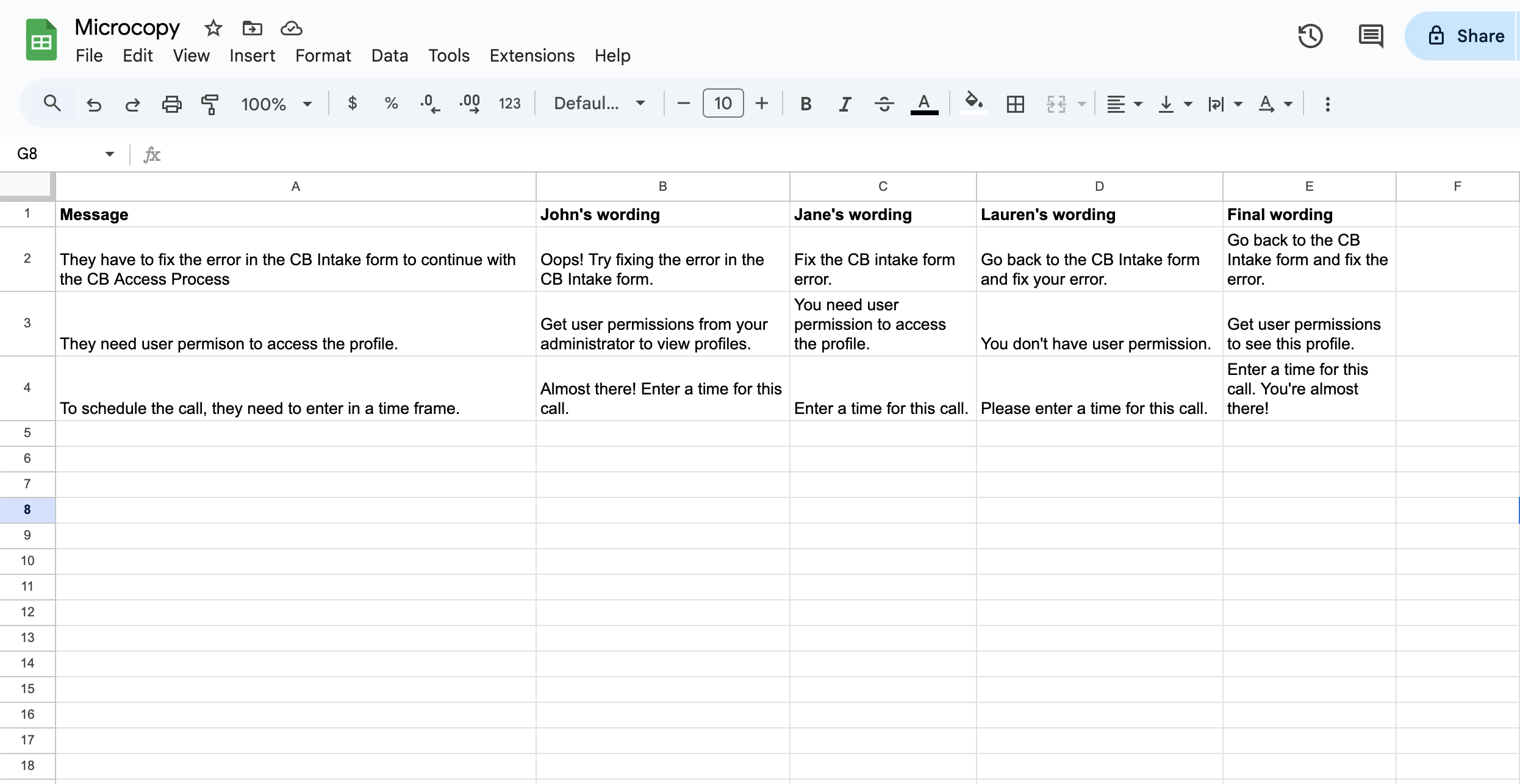1520x784 pixels.
Task: Toggle bold formatting
Action: point(806,104)
